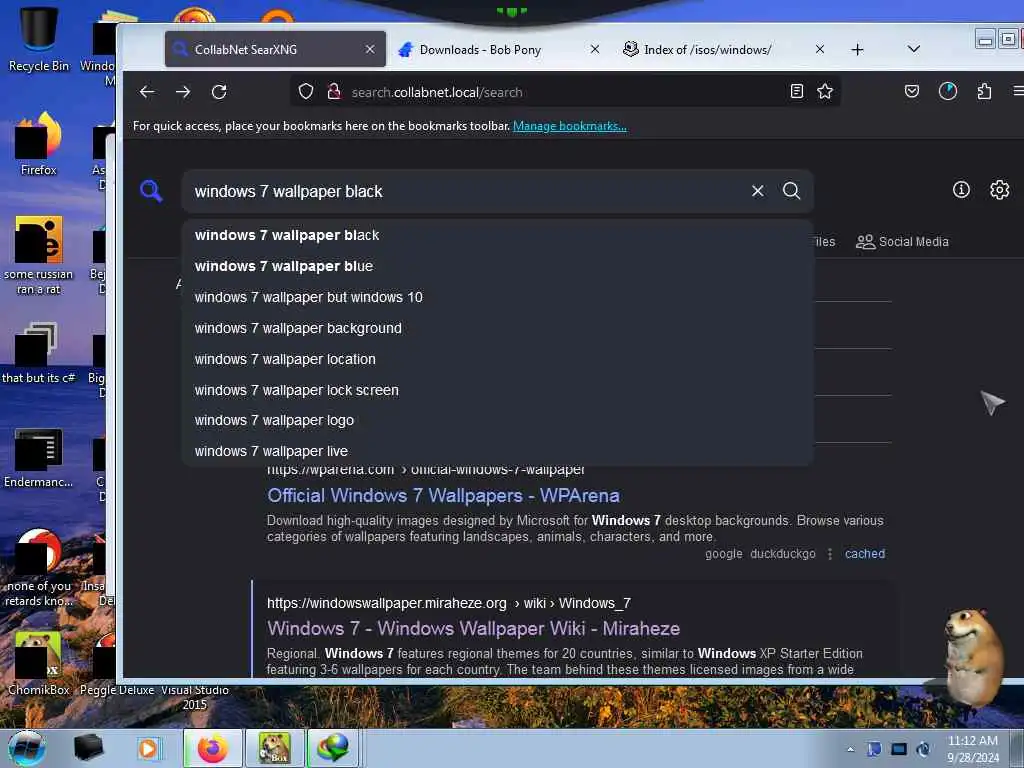This screenshot has width=1024, height=768.
Task: Go back with the browser back arrow
Action: pyautogui.click(x=147, y=92)
